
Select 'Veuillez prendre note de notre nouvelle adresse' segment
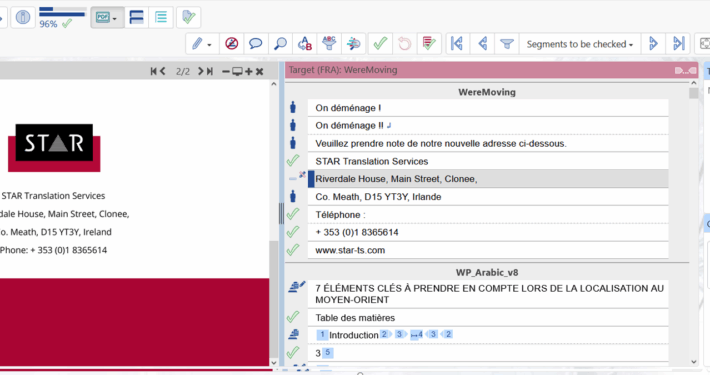[488, 144]
